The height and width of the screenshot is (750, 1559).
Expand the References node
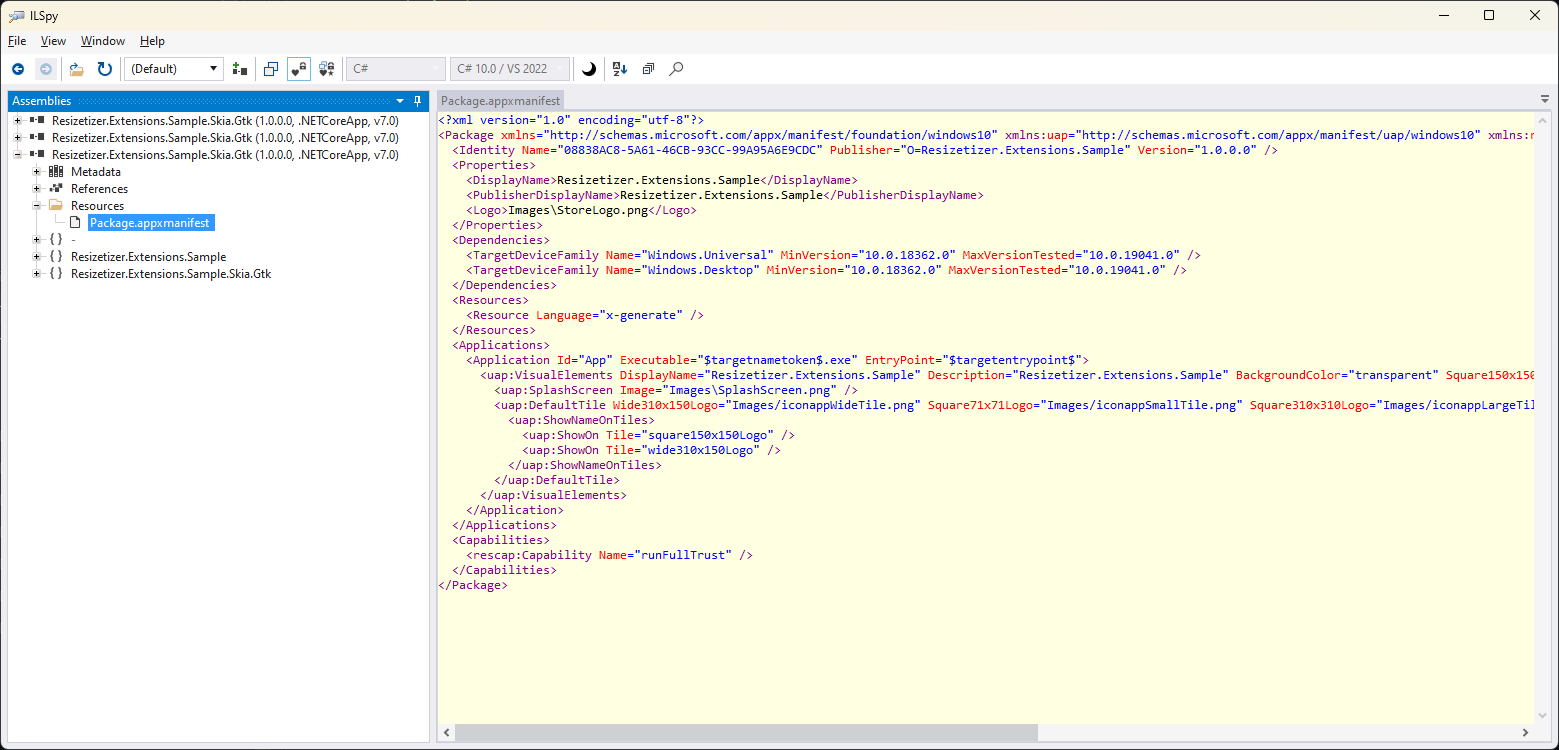point(34,188)
